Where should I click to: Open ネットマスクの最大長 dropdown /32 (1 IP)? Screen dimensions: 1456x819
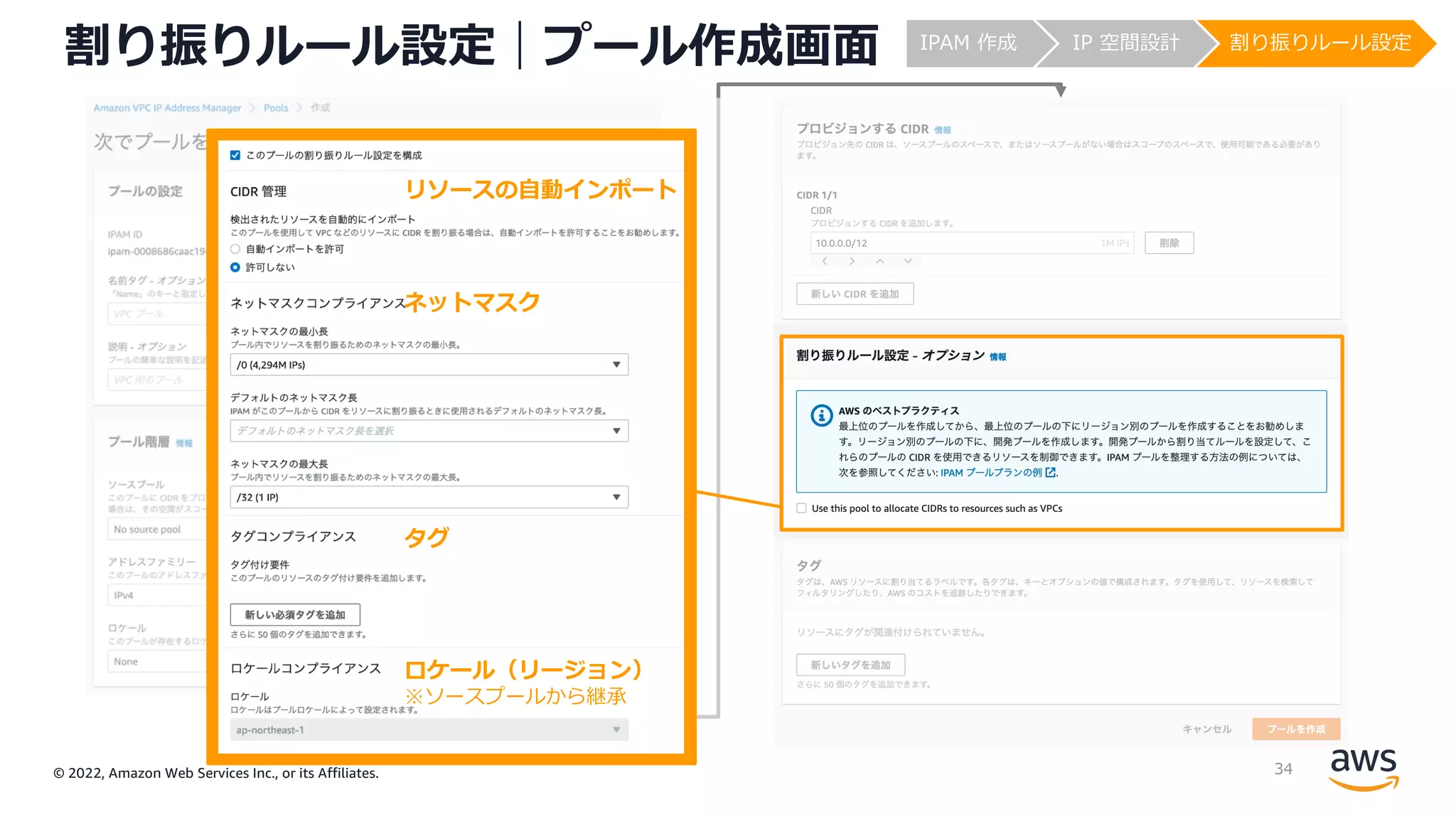coord(429,497)
